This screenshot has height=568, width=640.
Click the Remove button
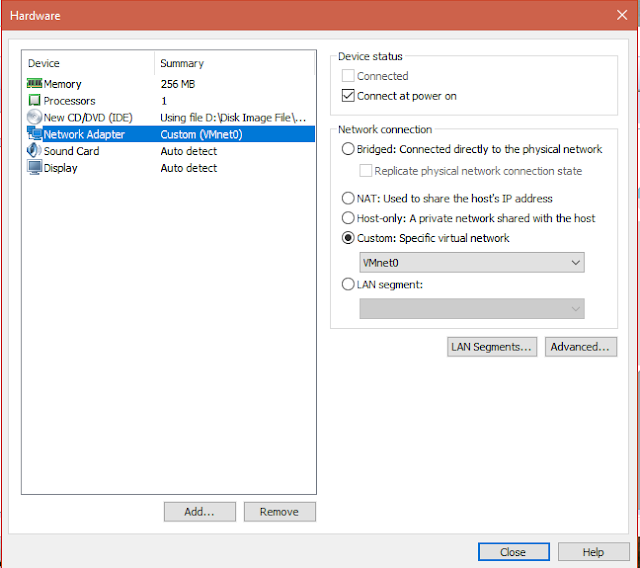pyautogui.click(x=280, y=512)
